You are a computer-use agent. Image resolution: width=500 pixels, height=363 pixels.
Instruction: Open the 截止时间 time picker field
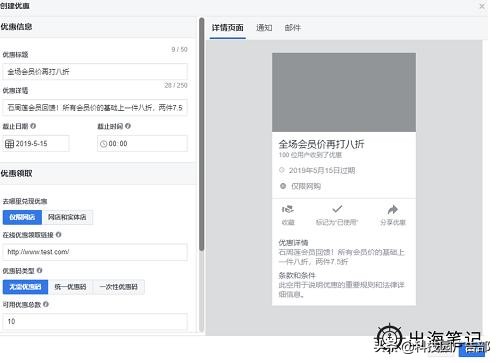(142, 144)
